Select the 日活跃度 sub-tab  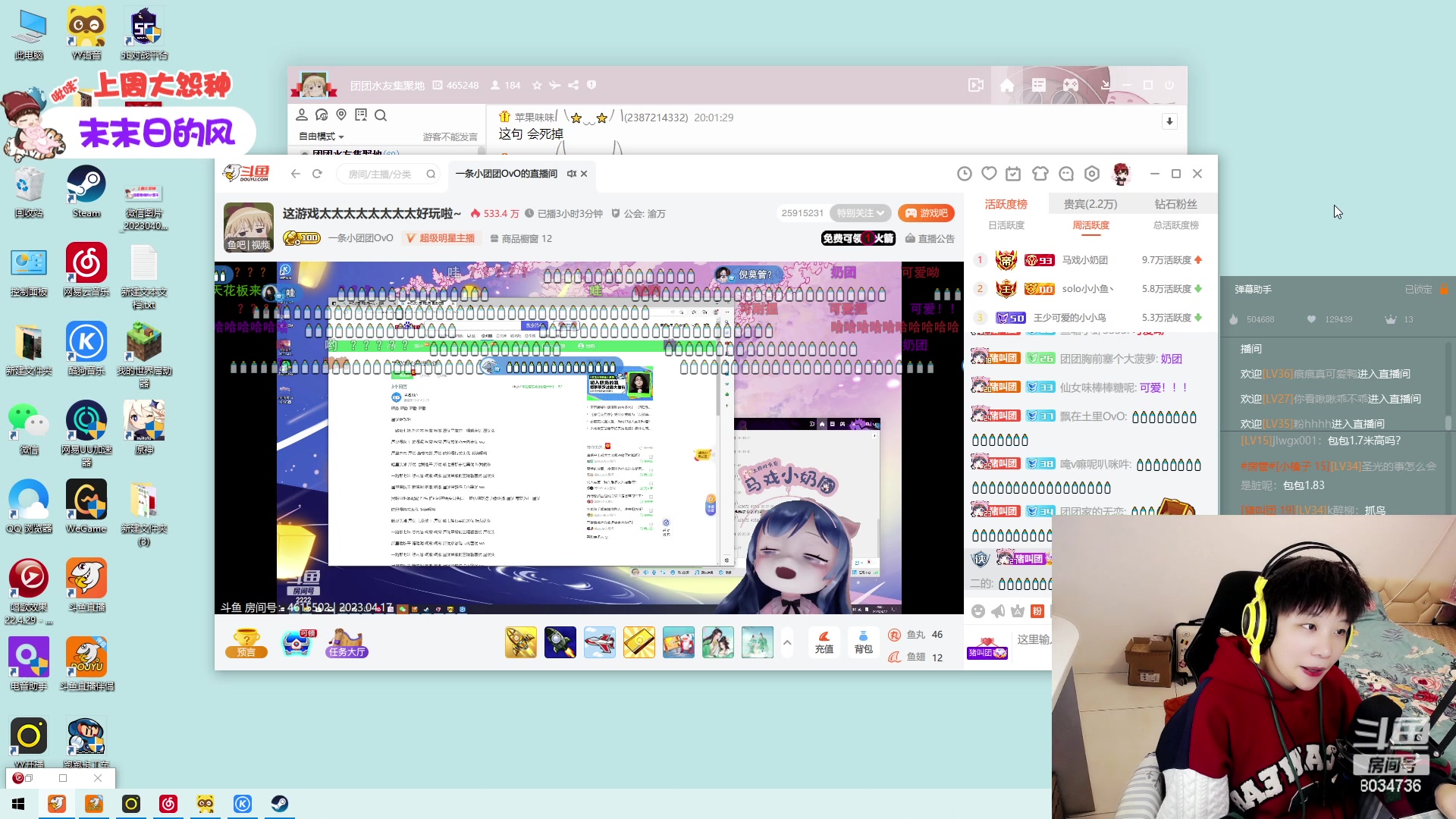(1006, 225)
